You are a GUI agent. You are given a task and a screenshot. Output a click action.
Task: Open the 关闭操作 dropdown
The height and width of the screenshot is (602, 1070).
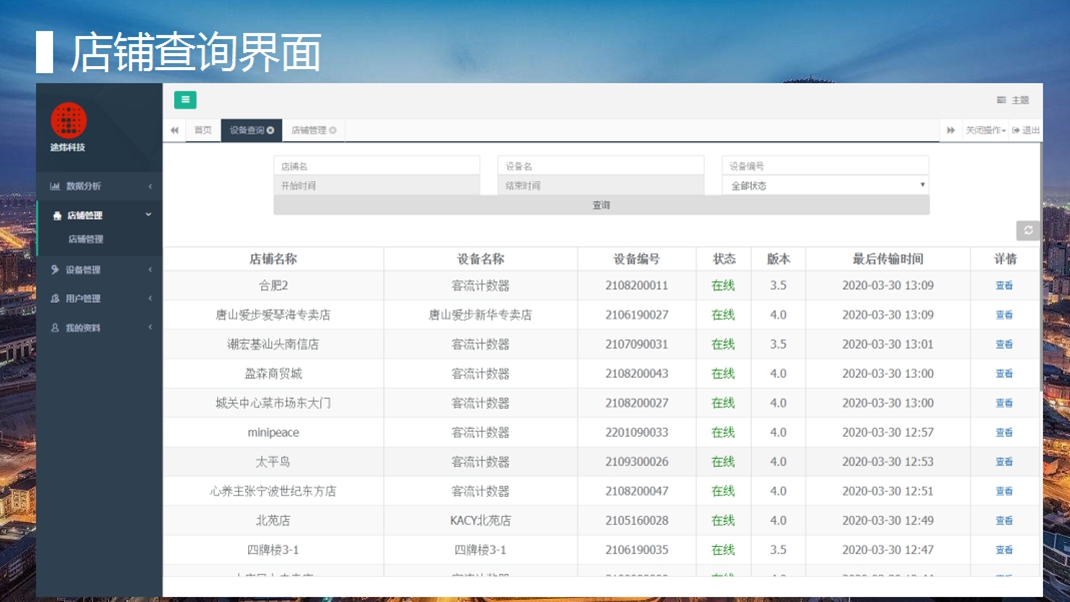[x=985, y=130]
